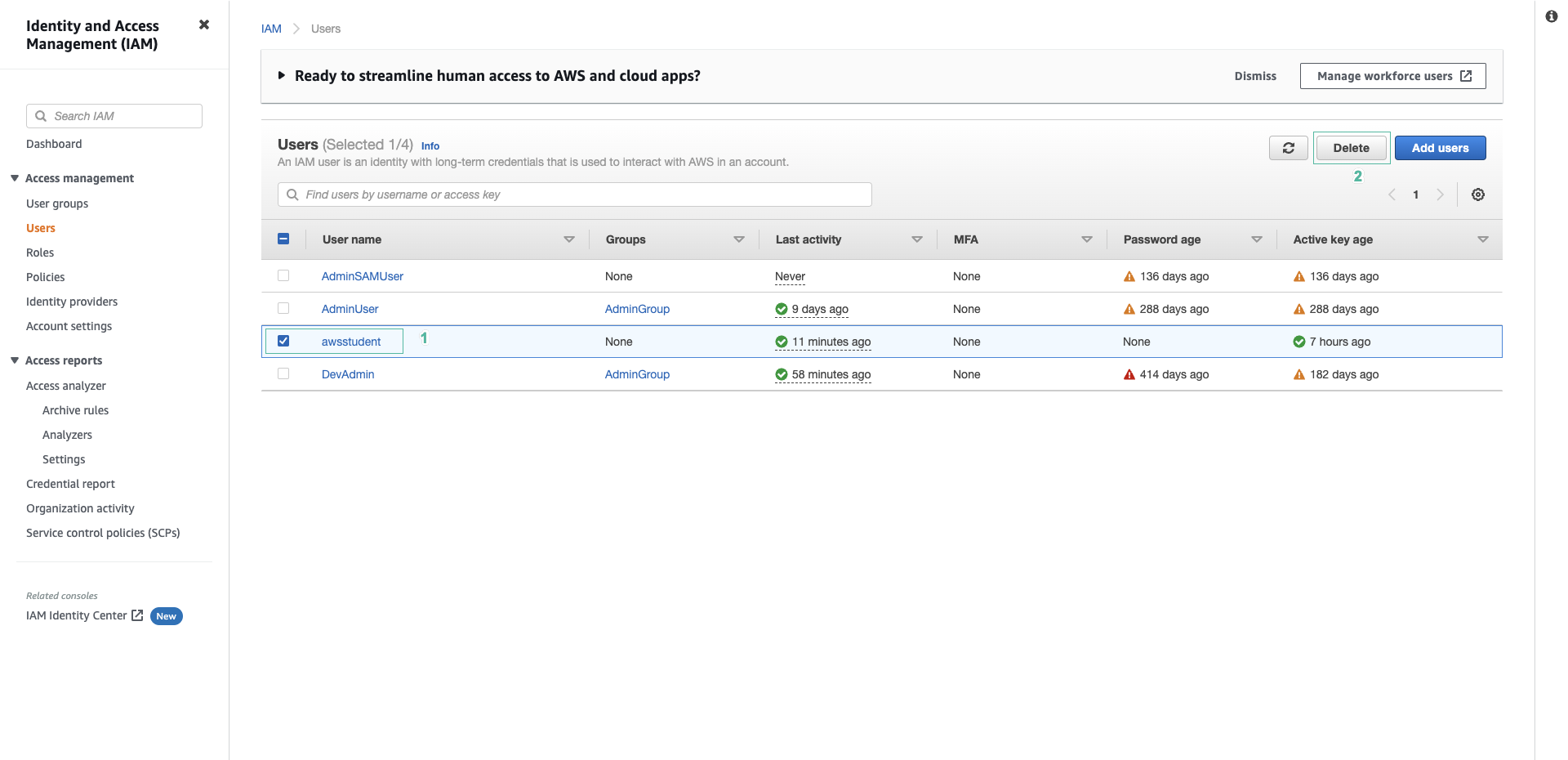The width and height of the screenshot is (1568, 760).
Task: Open table preferences gear icon
Action: pyautogui.click(x=1478, y=194)
